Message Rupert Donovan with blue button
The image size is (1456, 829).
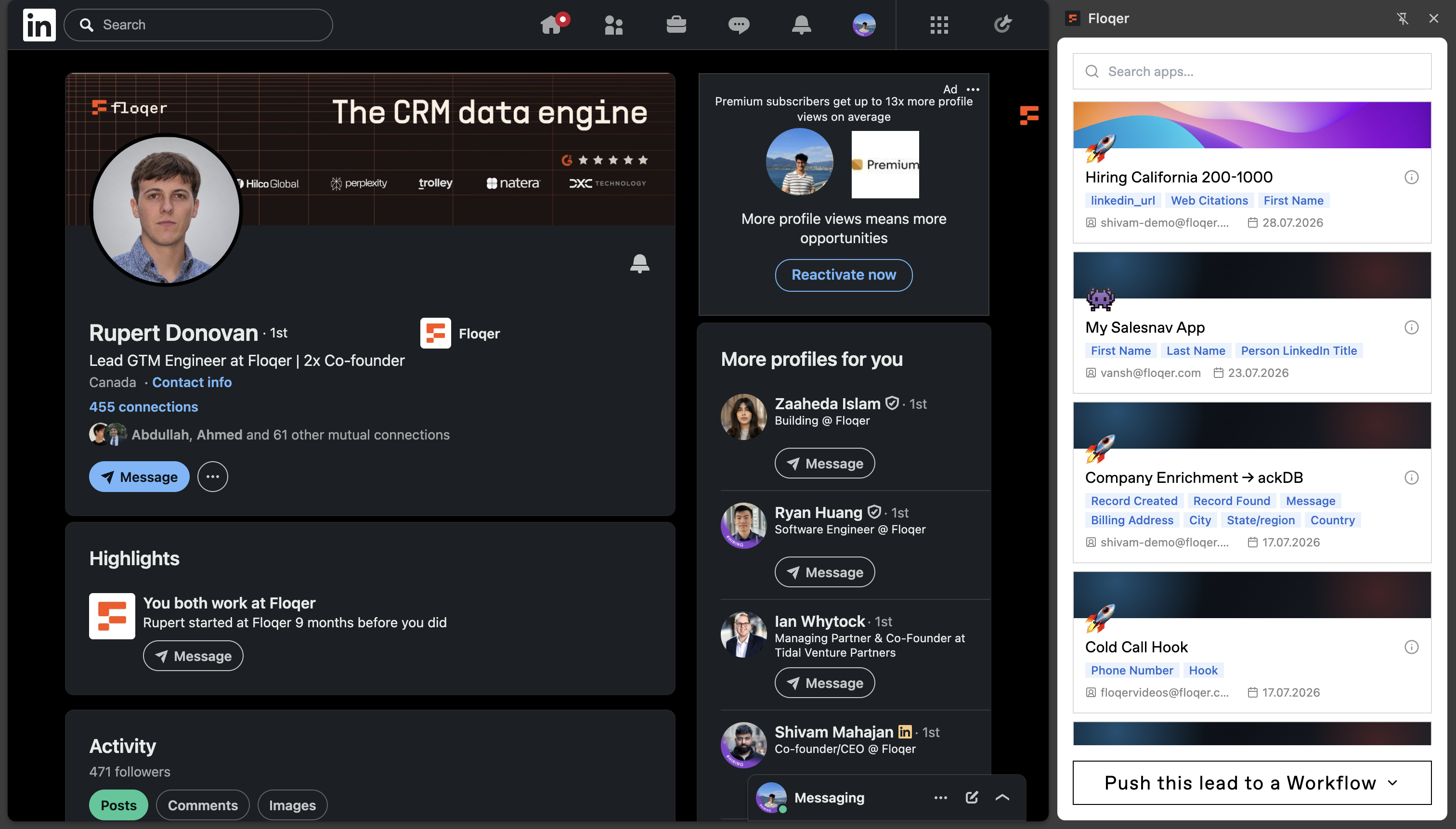coord(139,477)
